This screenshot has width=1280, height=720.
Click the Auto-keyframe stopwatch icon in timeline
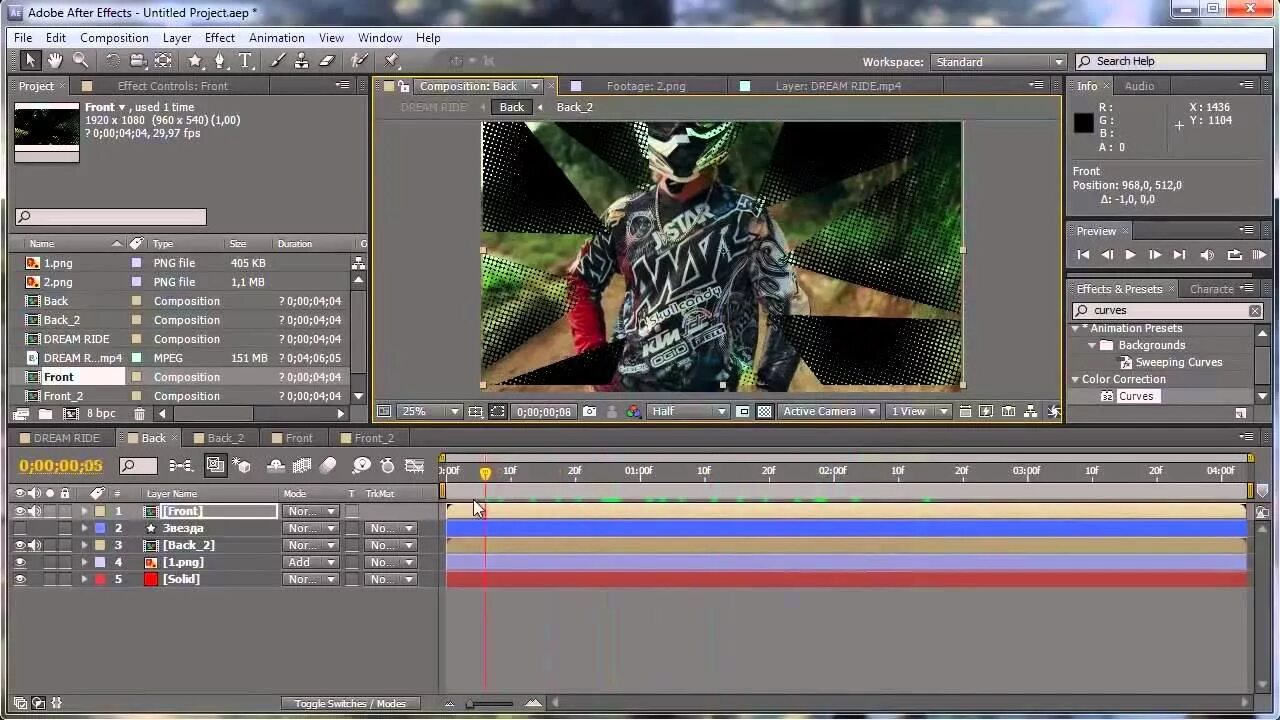(x=387, y=465)
